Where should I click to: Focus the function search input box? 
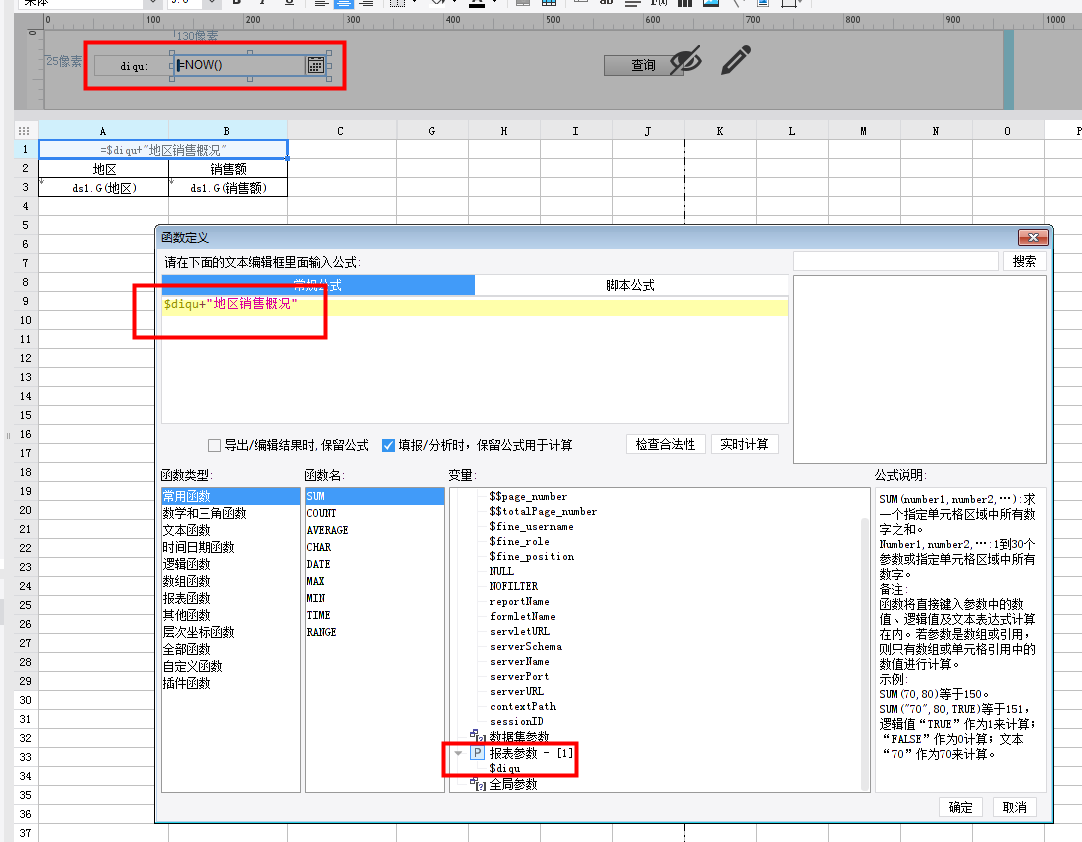[x=895, y=261]
